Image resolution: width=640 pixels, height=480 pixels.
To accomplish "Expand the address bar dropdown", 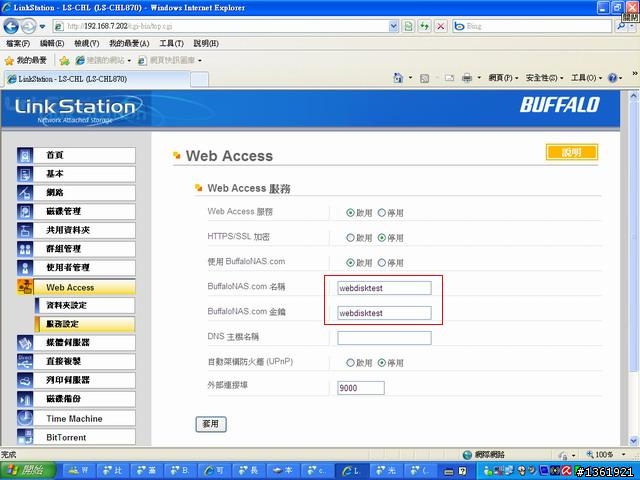I will pos(393,27).
